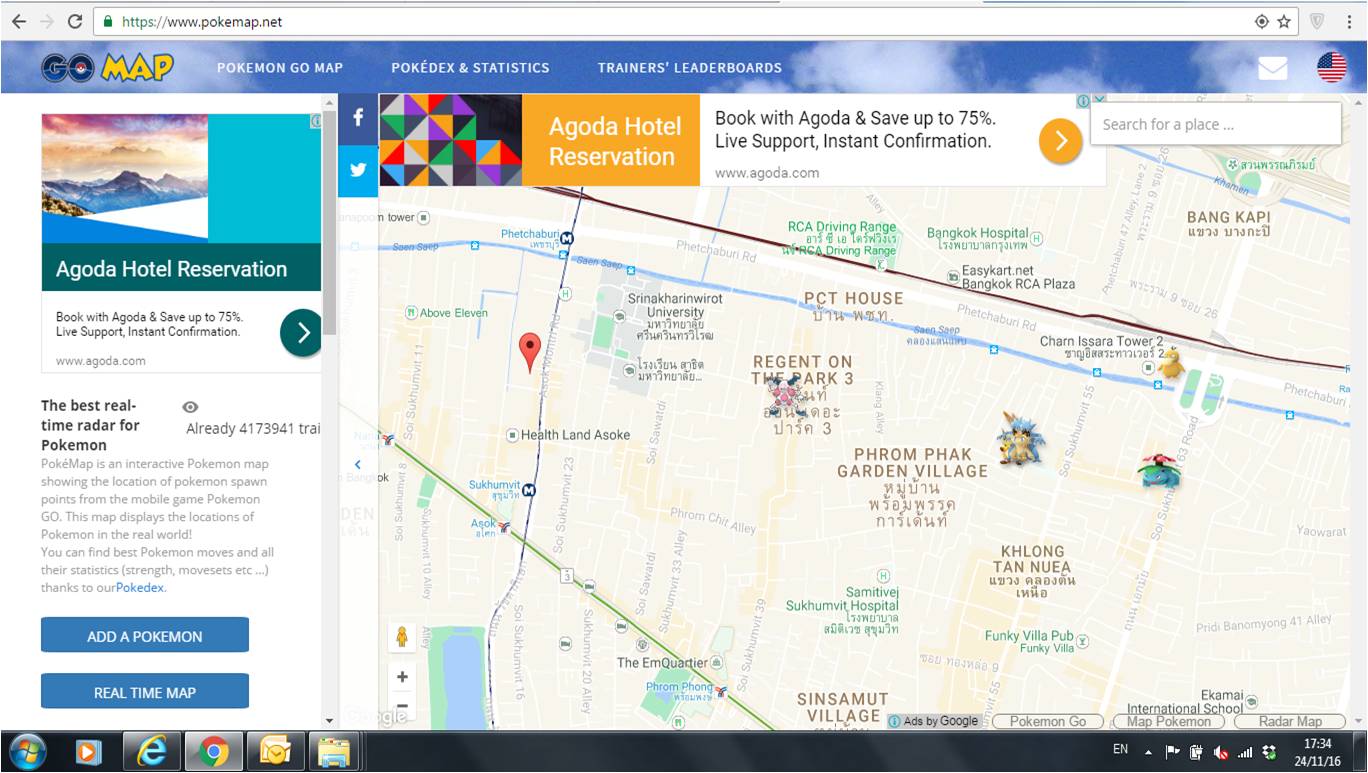Image resolution: width=1368 pixels, height=773 pixels.
Task: Click the eye icon beside trainer count
Action: pos(190,407)
